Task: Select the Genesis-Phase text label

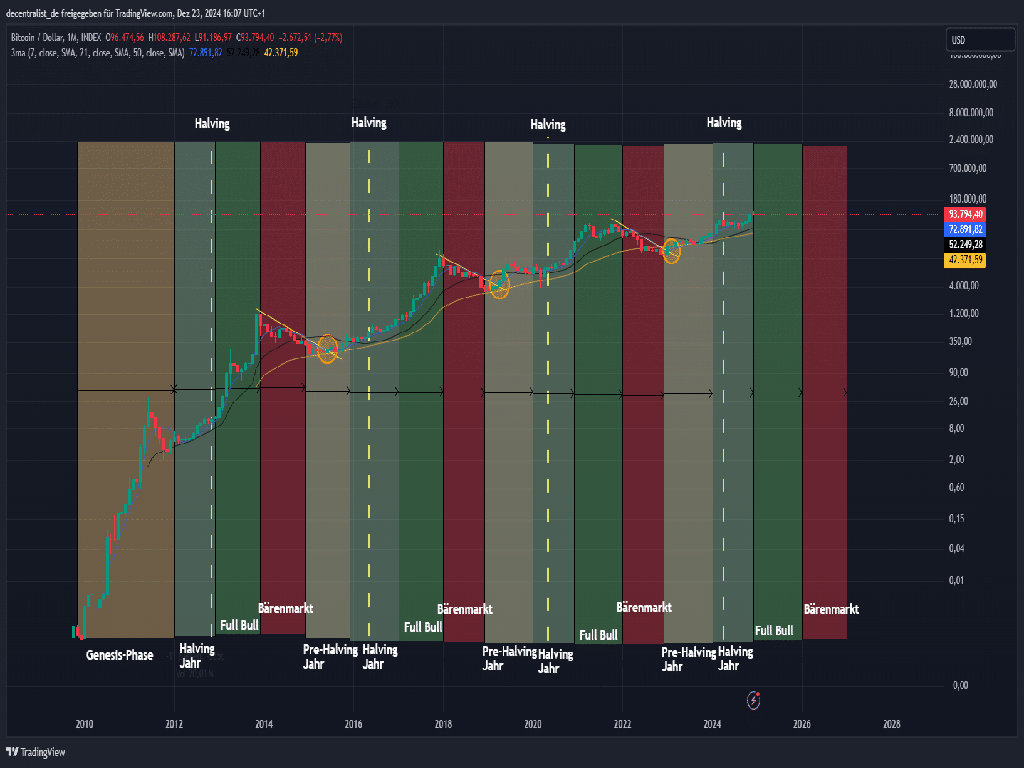Action: tap(119, 655)
